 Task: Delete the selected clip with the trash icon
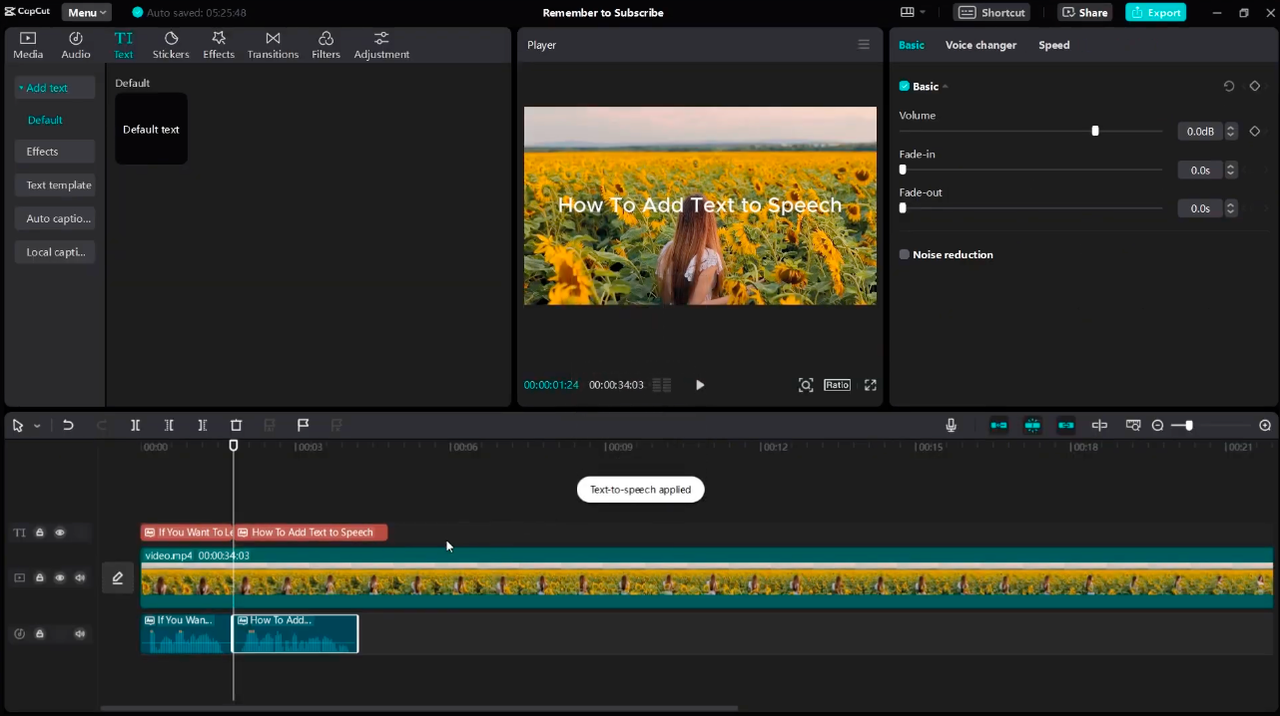(236, 425)
